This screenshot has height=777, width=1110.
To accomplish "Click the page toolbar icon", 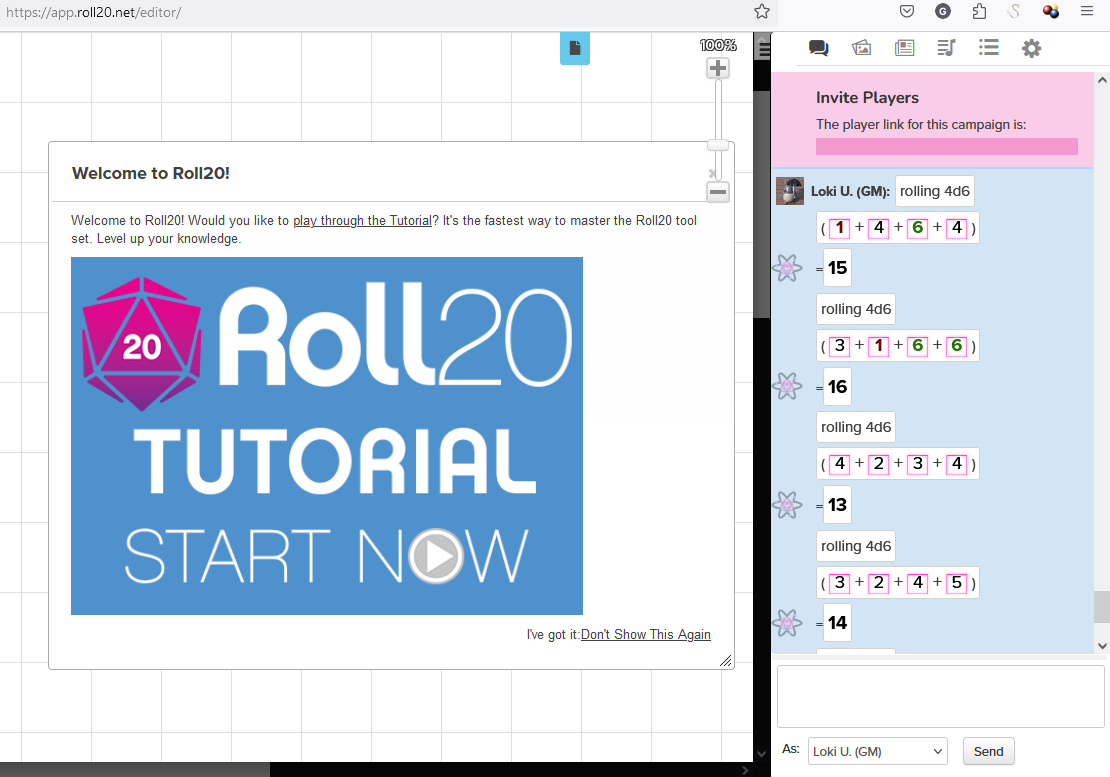I will [x=574, y=48].
